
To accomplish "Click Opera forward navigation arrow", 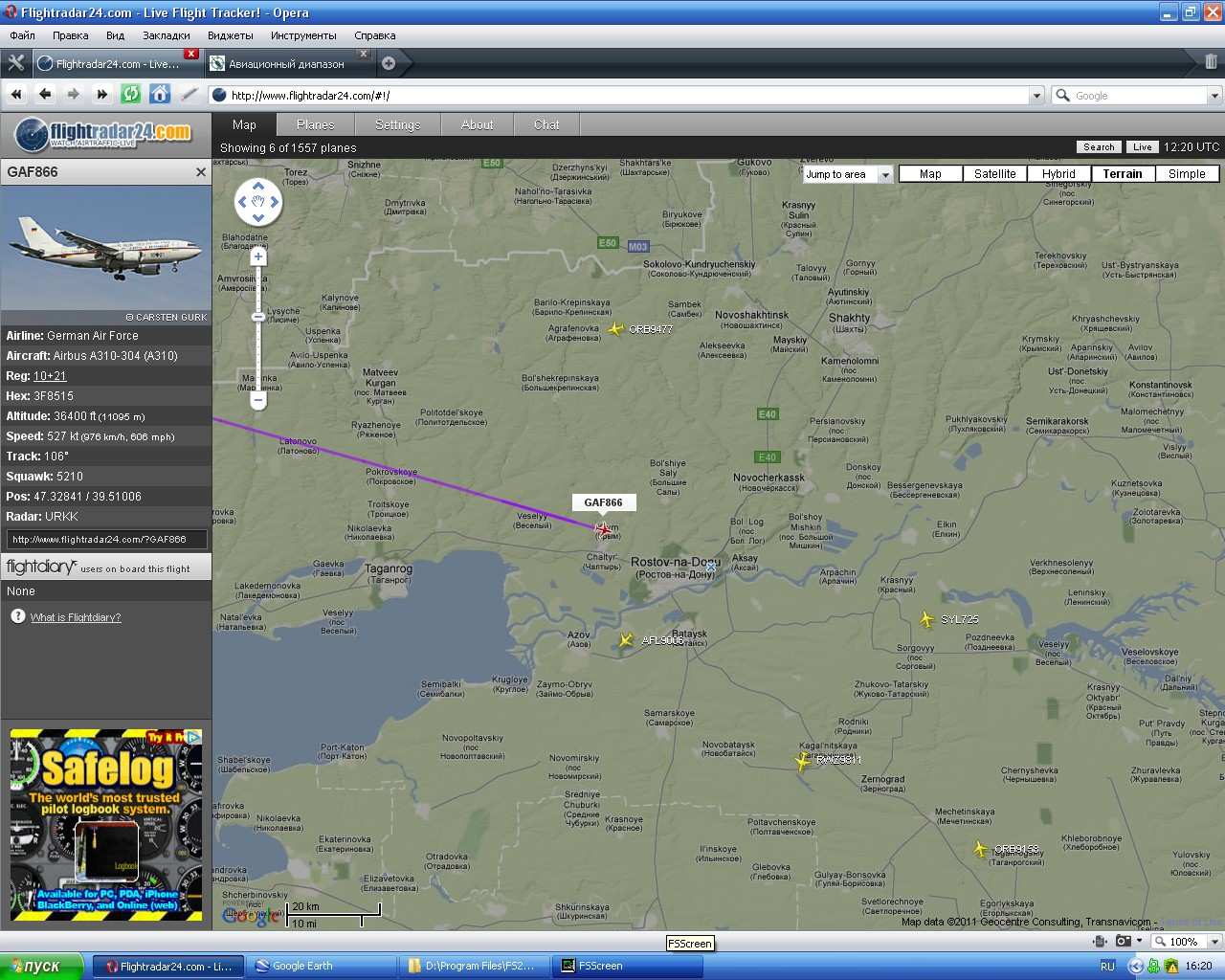I will [74, 94].
